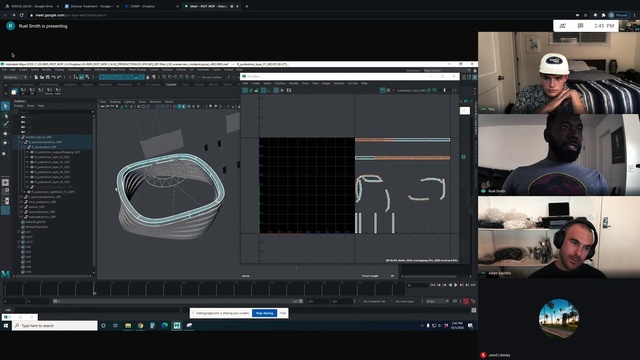Screen dimensions: 640x360
Task: Click the Save Scene icon in status line
Action: click(x=48, y=77)
